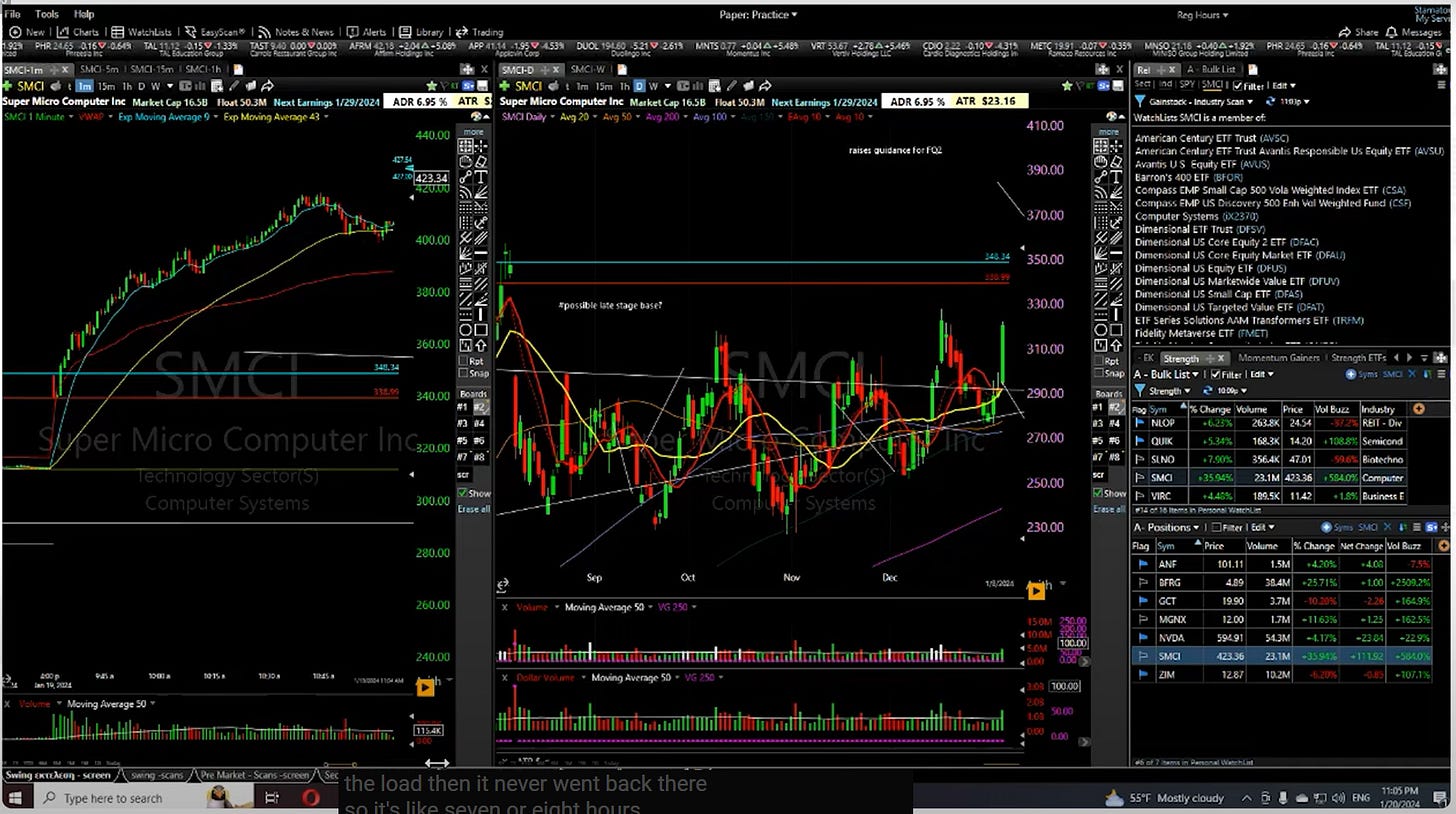This screenshot has height=814, width=1456.
Task: Open Opera browser from taskbar
Action: [x=311, y=798]
